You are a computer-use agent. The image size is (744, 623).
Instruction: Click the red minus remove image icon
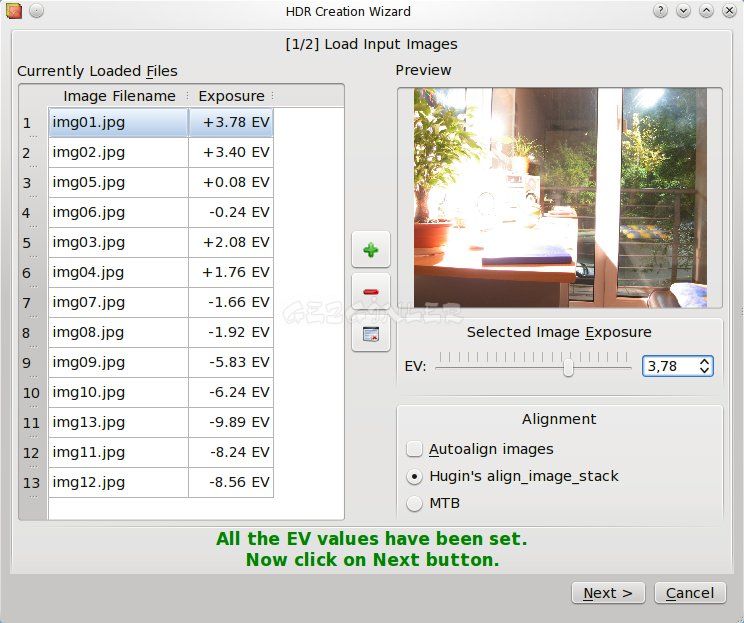[371, 291]
